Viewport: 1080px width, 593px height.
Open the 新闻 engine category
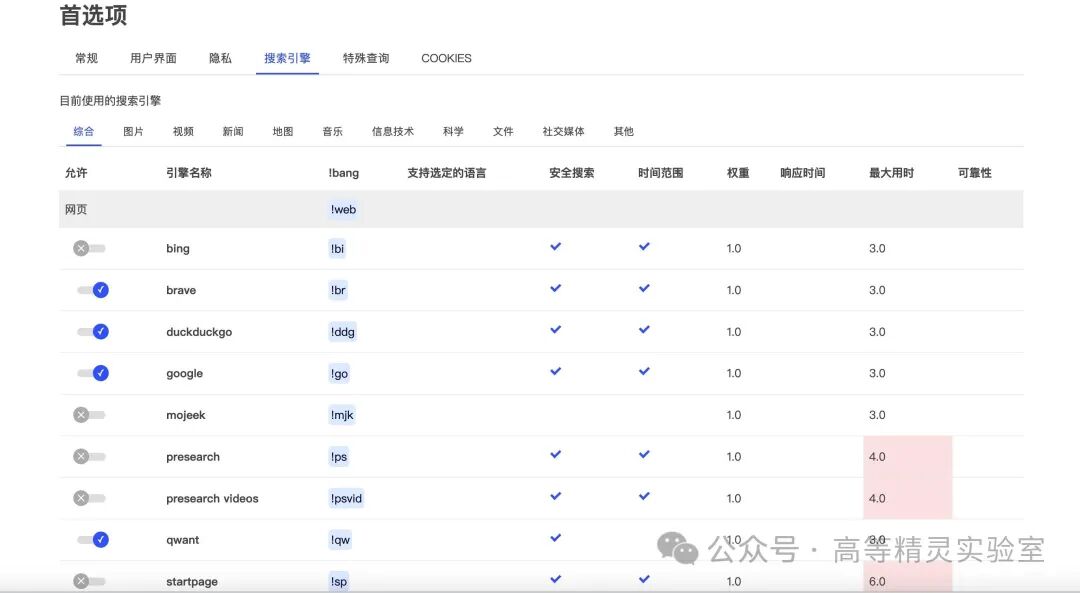[233, 132]
